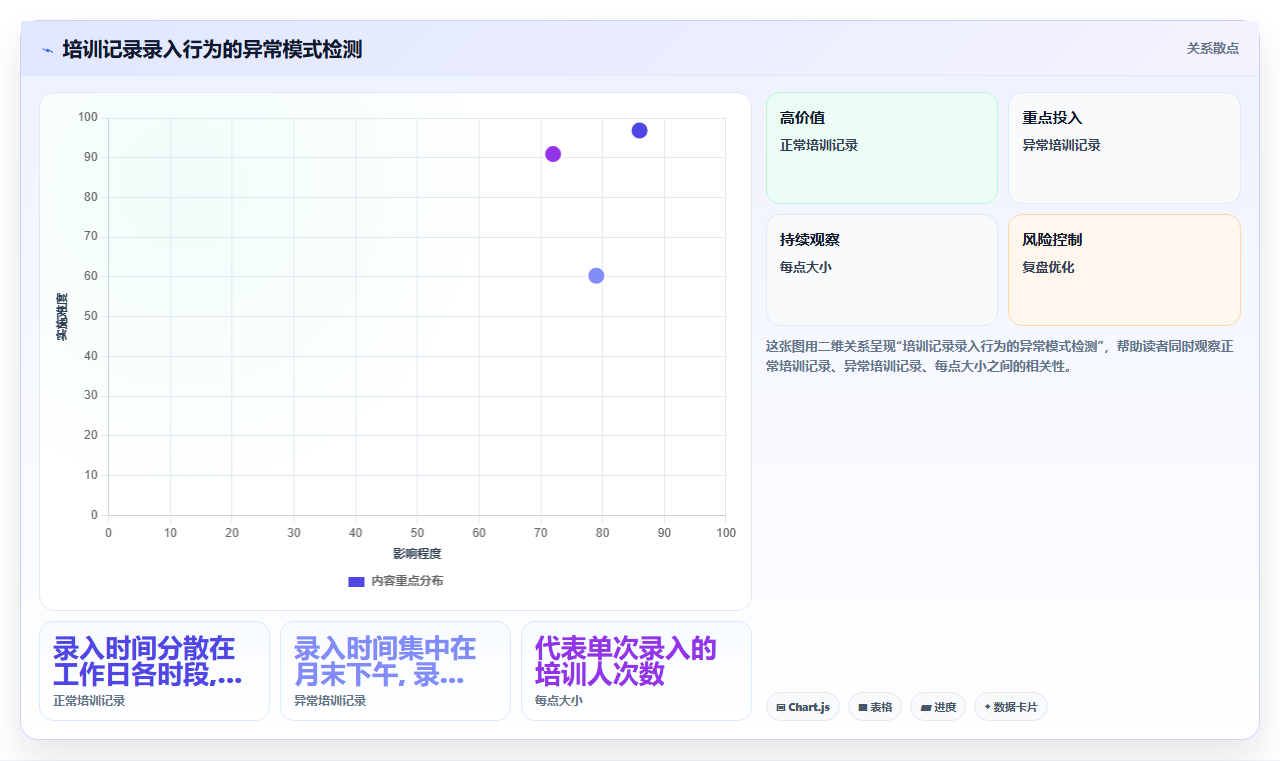
Task: Click the 关系散点 label in the header
Action: (x=1212, y=48)
